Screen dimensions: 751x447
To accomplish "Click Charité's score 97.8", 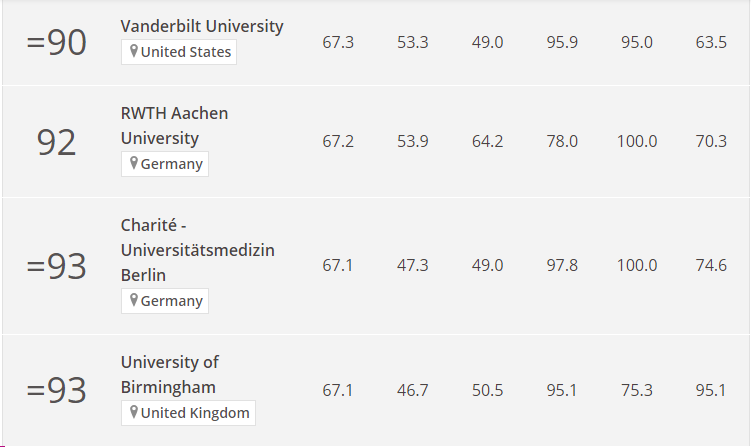I will 562,265.
